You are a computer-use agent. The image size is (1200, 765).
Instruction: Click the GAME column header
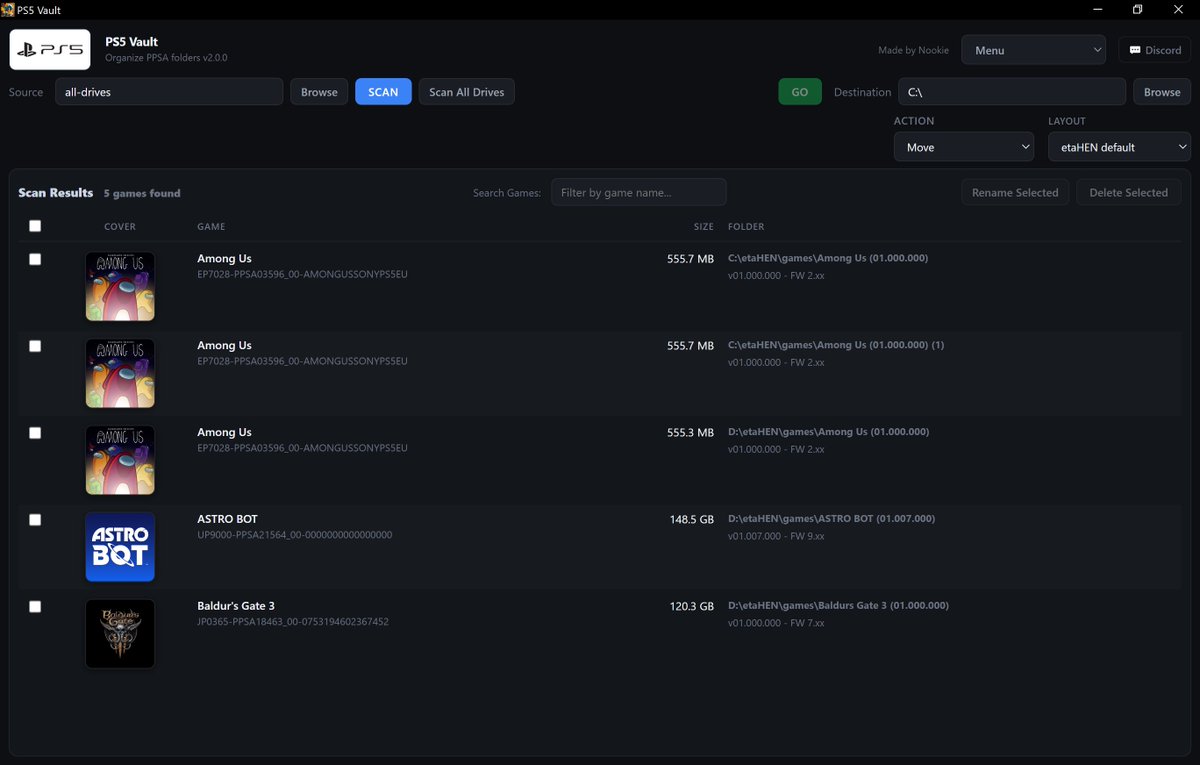211,227
